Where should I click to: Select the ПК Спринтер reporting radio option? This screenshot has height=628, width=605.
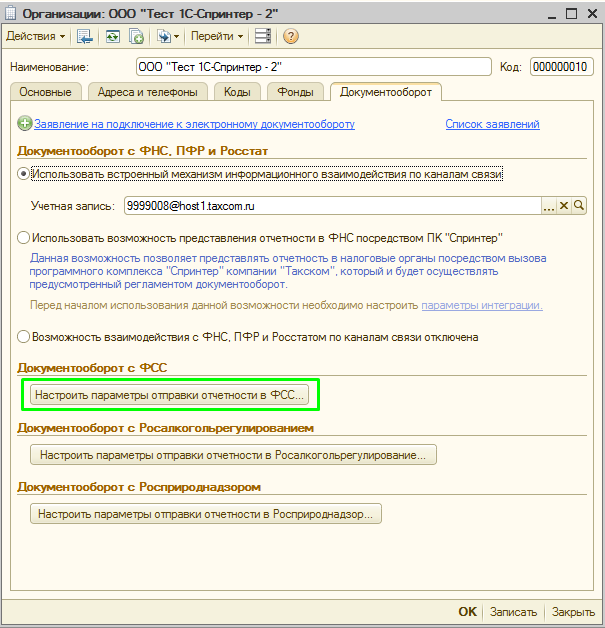click(x=24, y=238)
